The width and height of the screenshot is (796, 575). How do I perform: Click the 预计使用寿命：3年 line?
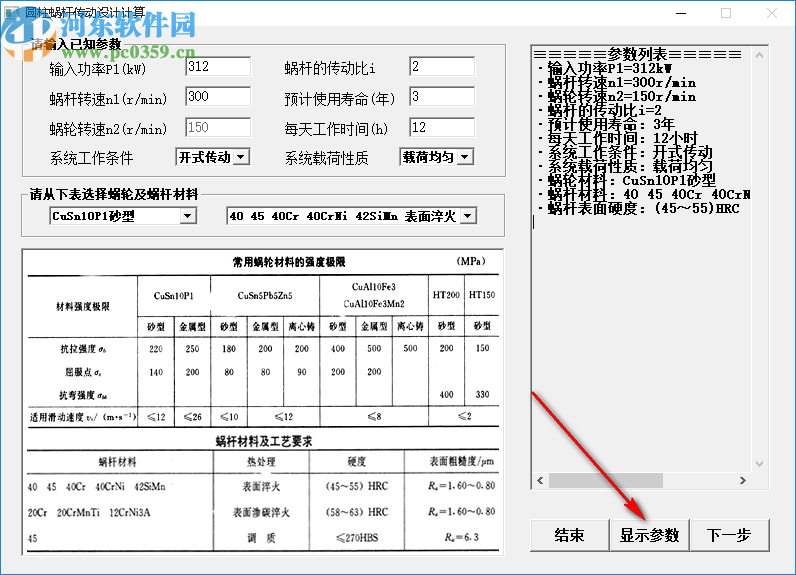coord(606,124)
